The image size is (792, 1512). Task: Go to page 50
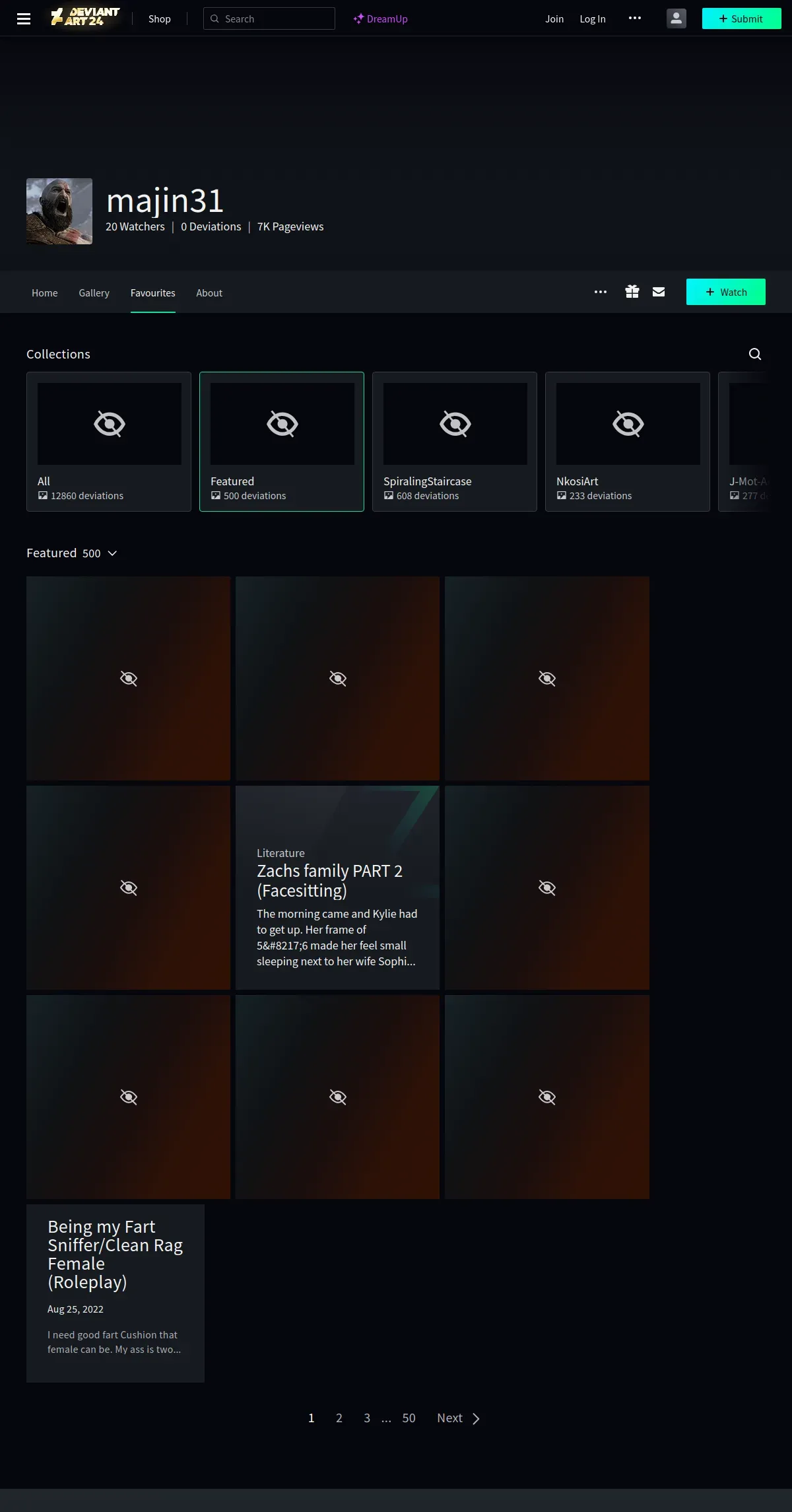click(x=409, y=1418)
